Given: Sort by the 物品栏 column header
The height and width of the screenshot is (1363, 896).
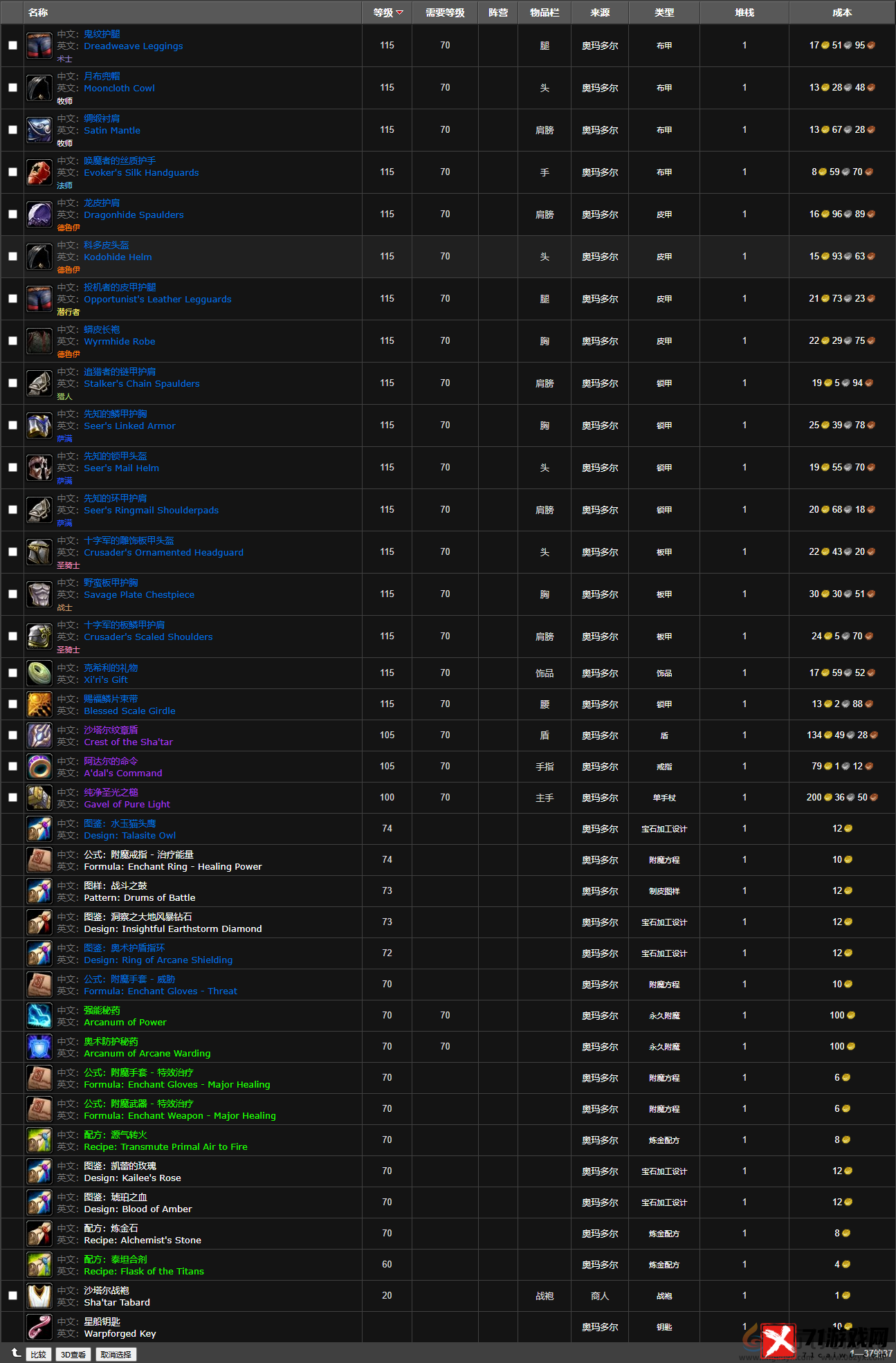Looking at the screenshot, I should (x=545, y=12).
